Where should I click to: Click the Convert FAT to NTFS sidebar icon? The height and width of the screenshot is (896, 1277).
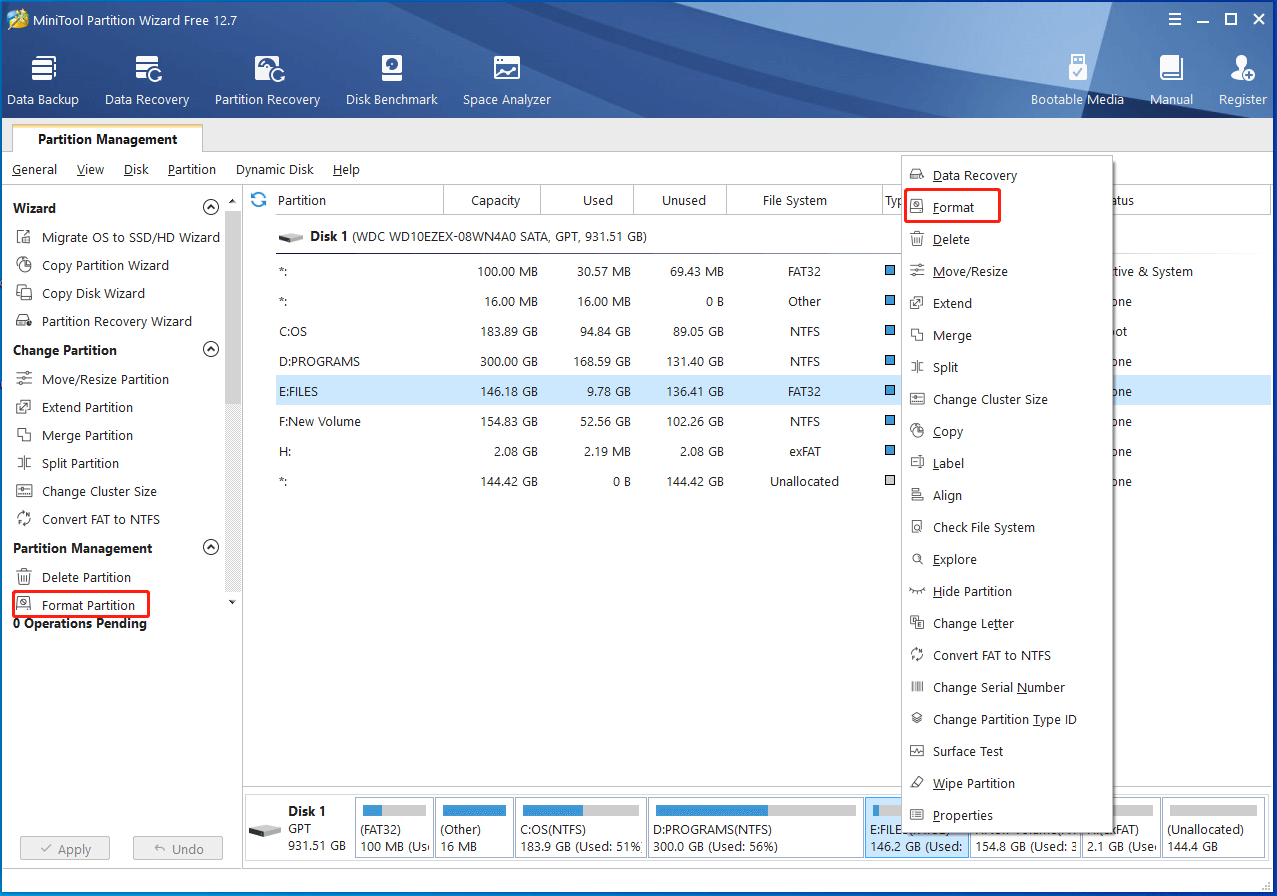point(24,519)
